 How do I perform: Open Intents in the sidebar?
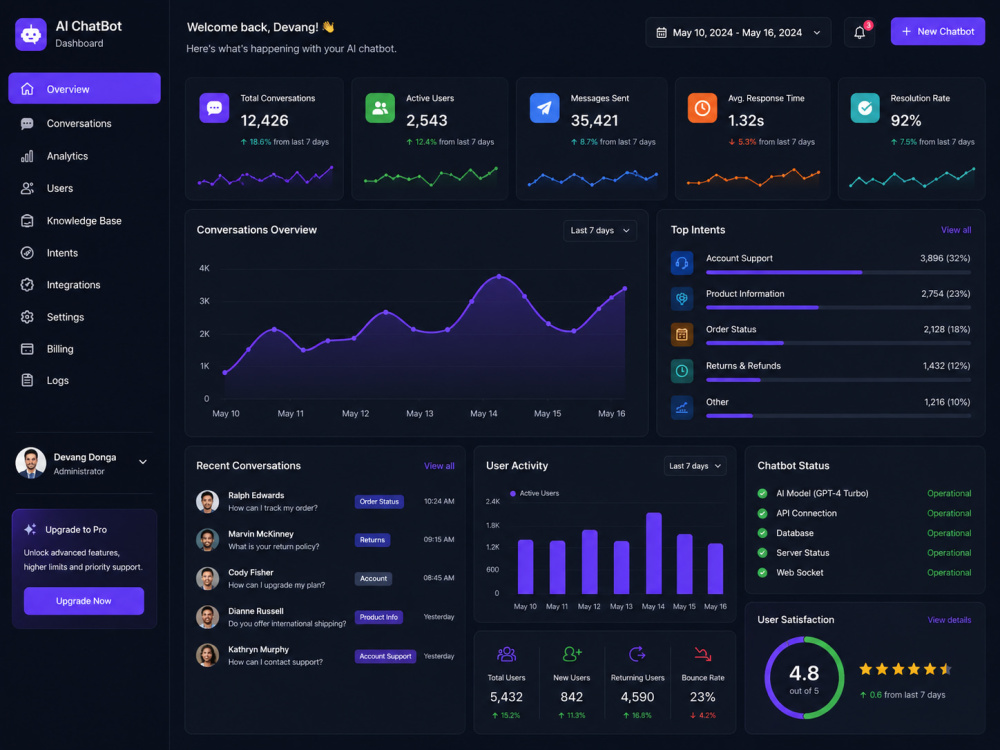point(84,253)
